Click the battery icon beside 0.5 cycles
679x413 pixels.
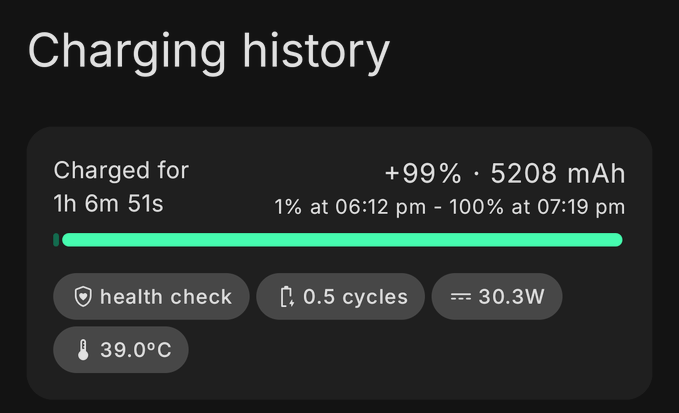(287, 297)
